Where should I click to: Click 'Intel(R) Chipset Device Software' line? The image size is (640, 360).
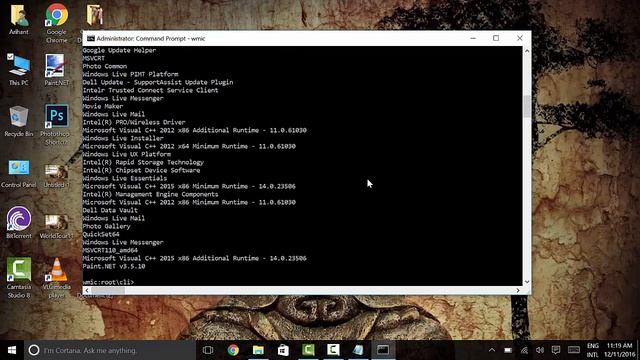click(141, 170)
